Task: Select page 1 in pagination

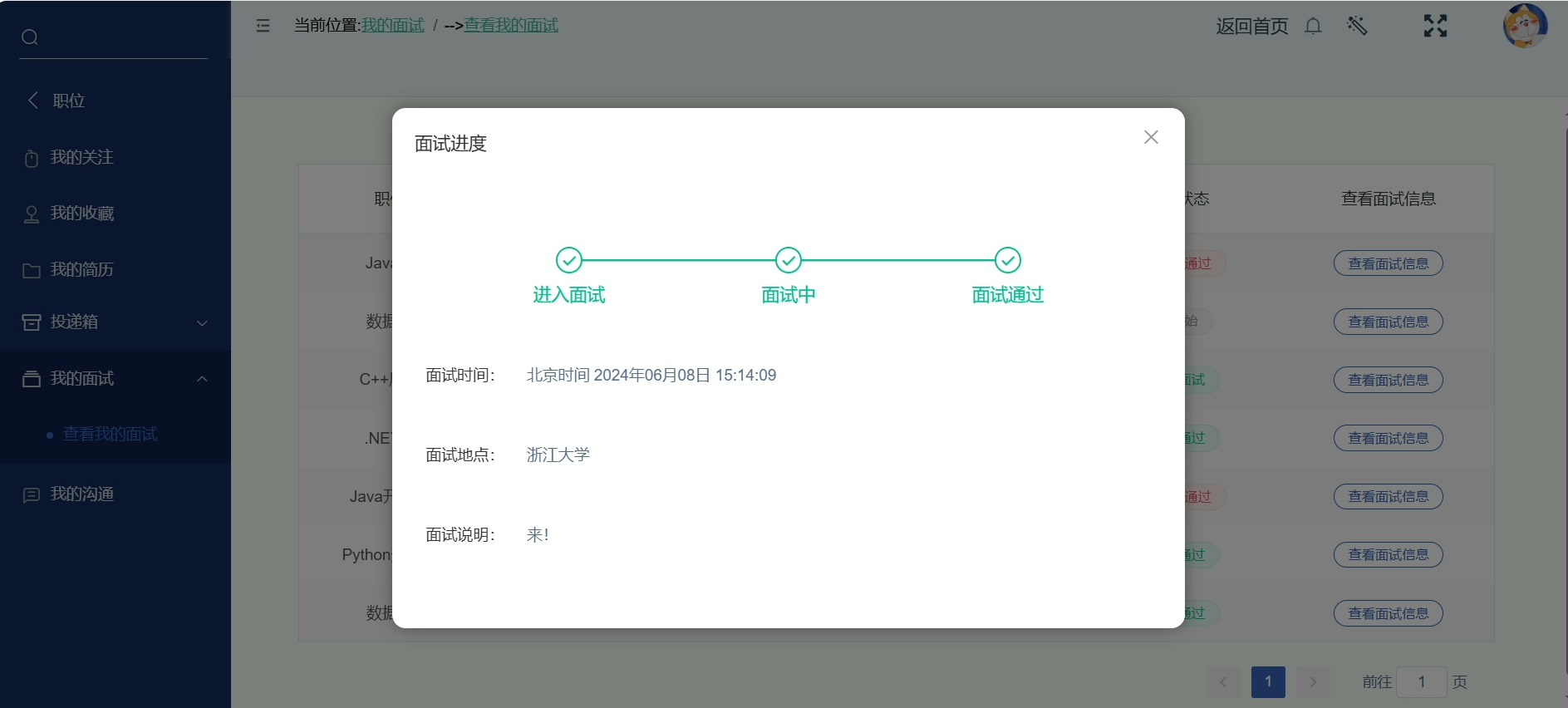Action: click(x=1268, y=682)
